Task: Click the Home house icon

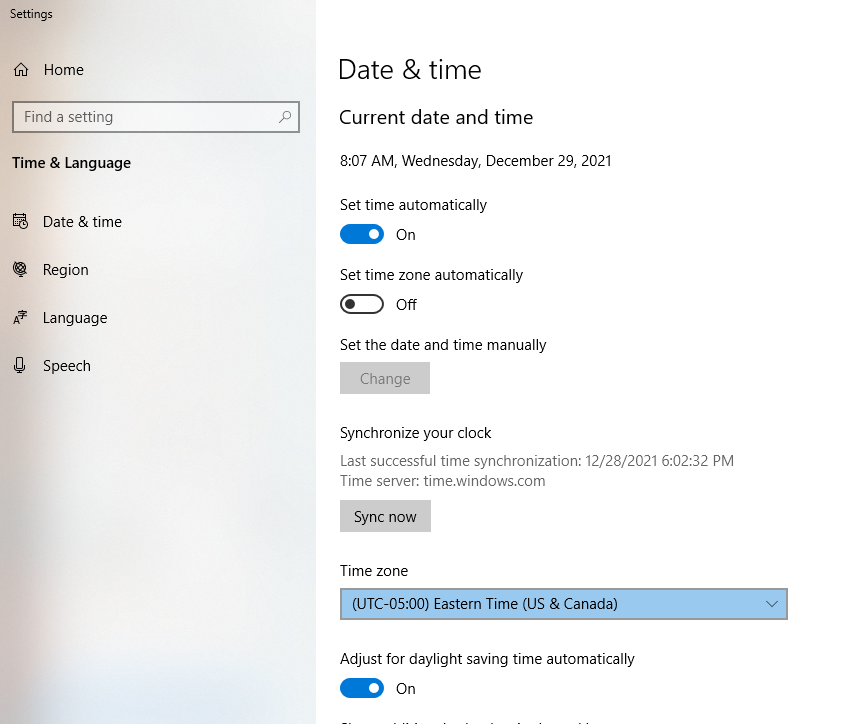Action: (x=21, y=70)
